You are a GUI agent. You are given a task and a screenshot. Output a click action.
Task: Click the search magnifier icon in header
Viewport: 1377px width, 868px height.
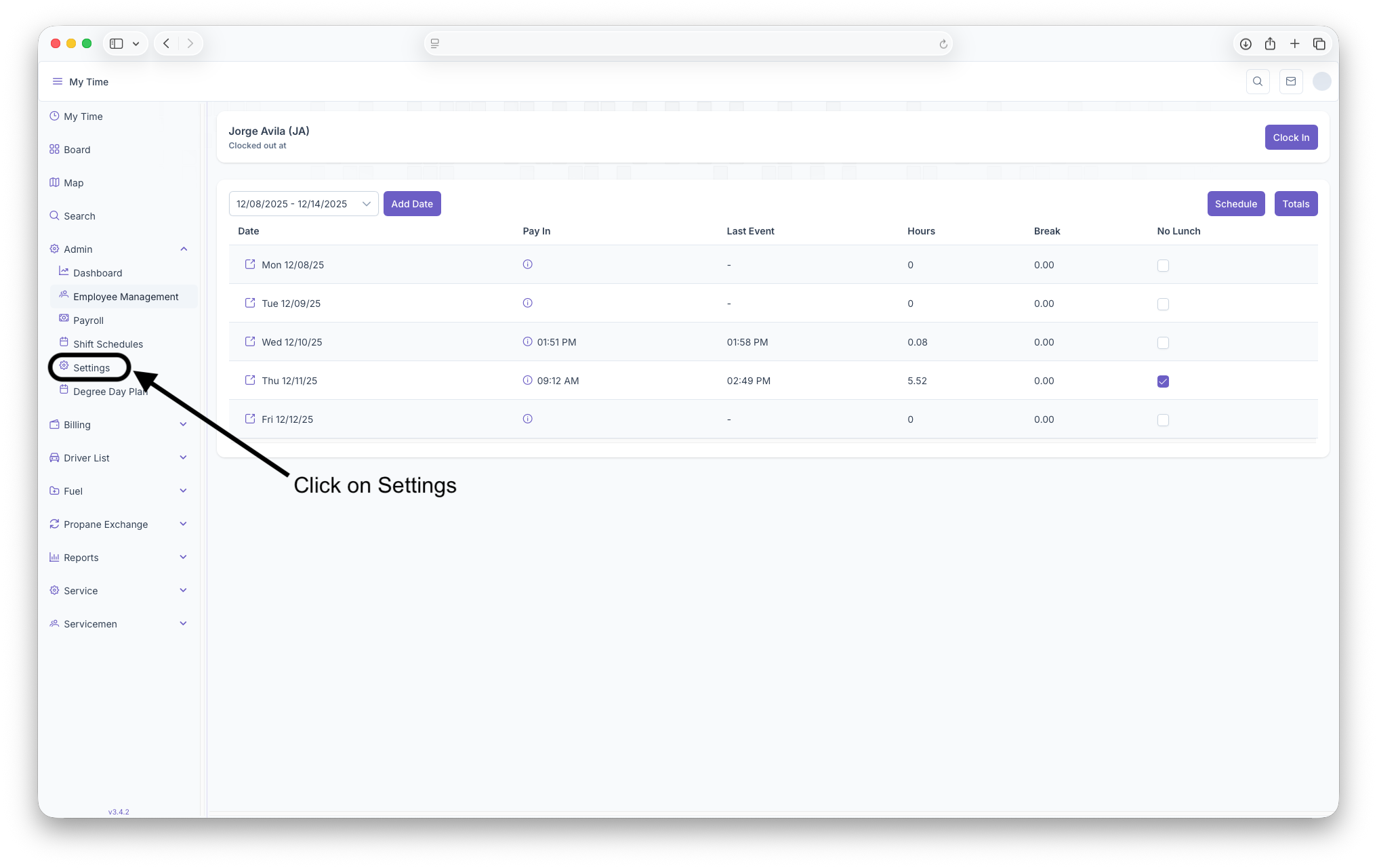(1258, 81)
